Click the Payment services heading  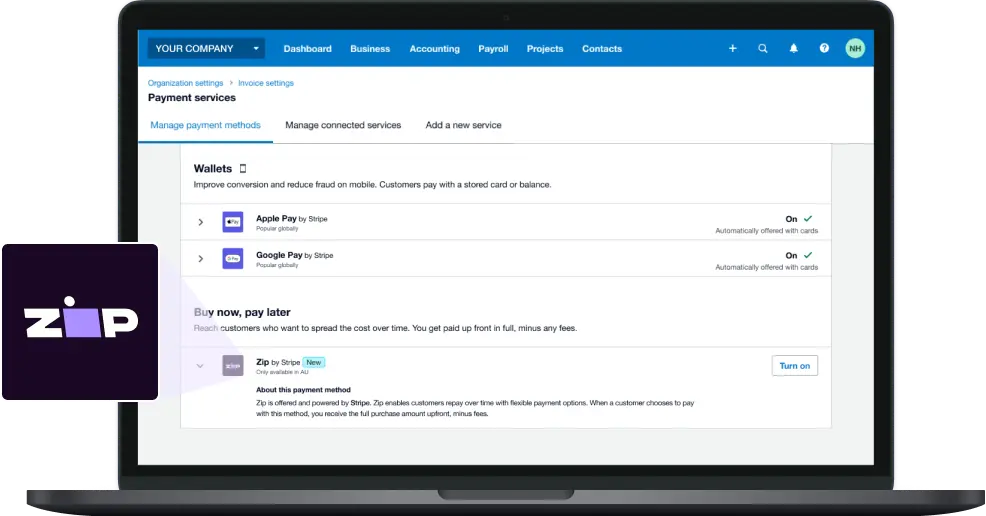tap(192, 97)
